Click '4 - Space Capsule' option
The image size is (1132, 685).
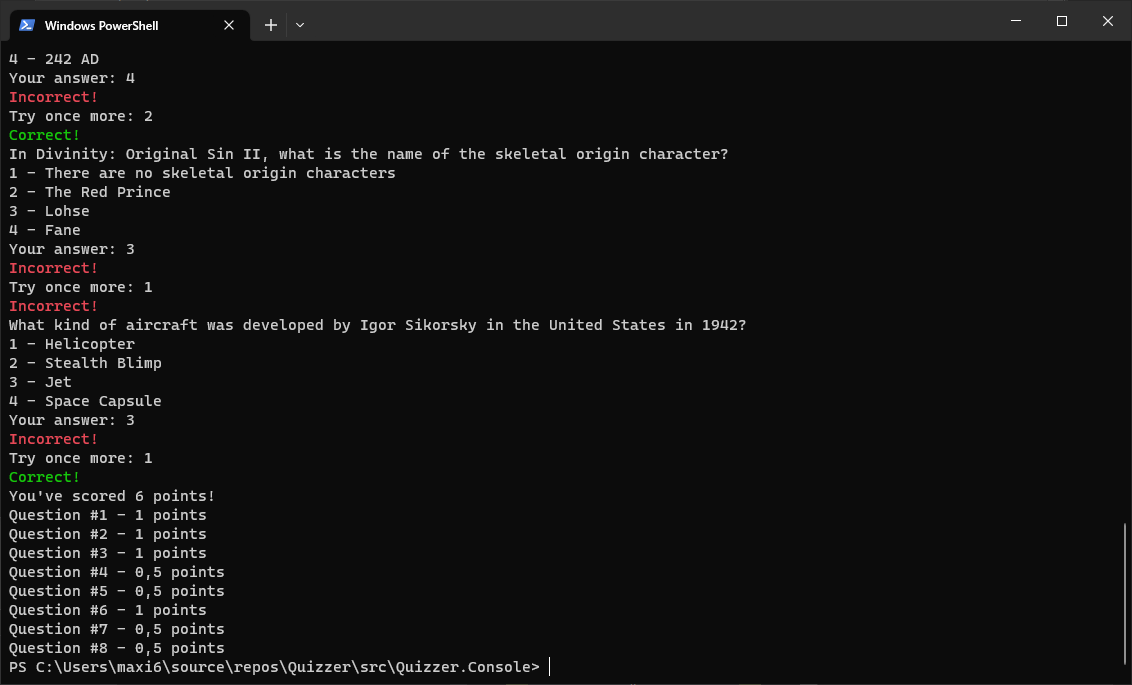85,401
